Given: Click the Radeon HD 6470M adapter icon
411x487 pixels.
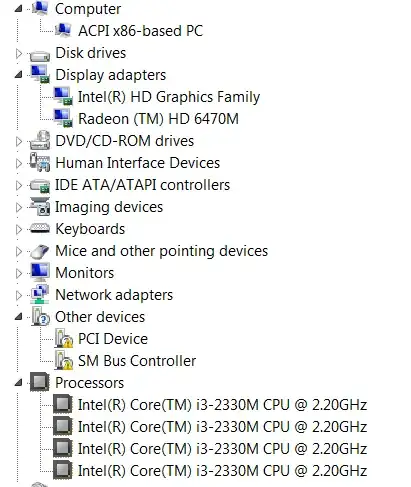Looking at the screenshot, I should point(63,118).
